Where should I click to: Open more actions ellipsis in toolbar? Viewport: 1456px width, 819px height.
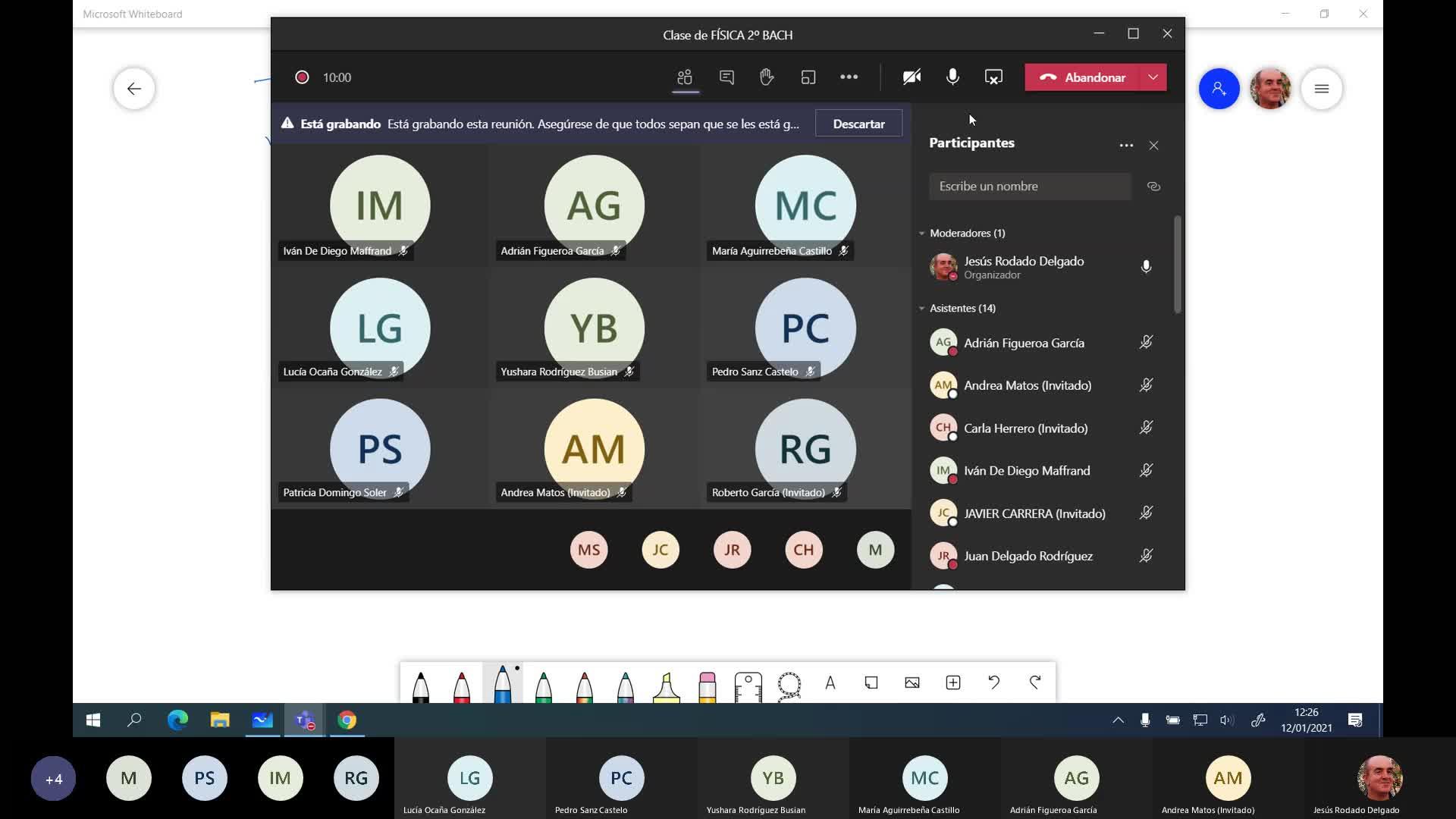click(x=849, y=77)
